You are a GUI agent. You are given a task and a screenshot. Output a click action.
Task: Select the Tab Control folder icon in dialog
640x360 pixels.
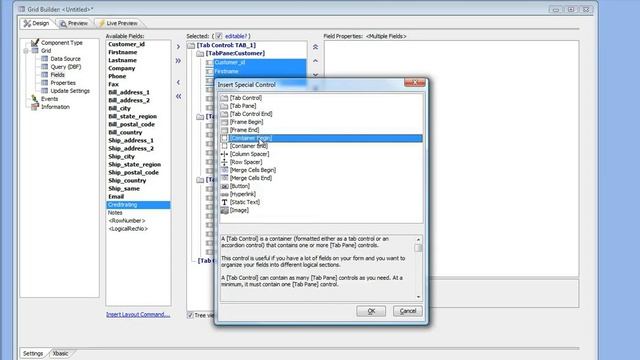224,98
